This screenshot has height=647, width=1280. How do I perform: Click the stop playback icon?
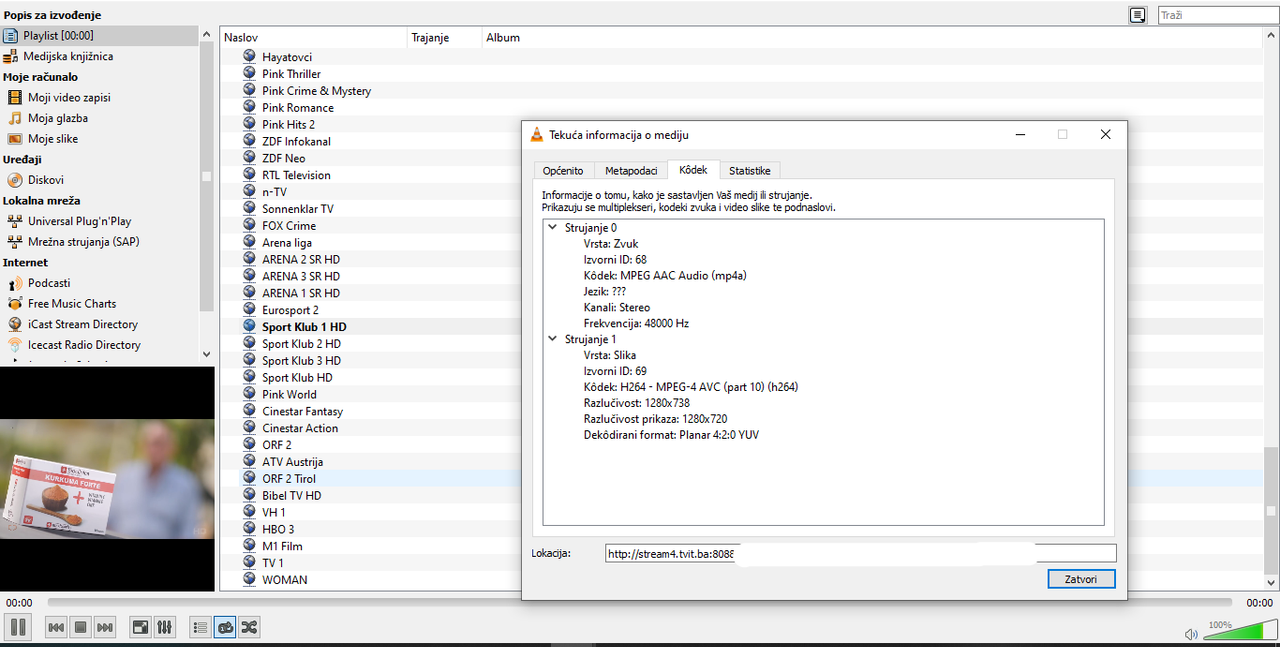(x=81, y=627)
